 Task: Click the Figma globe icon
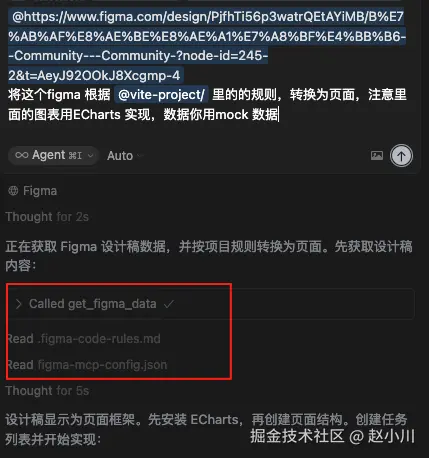tap(13, 191)
